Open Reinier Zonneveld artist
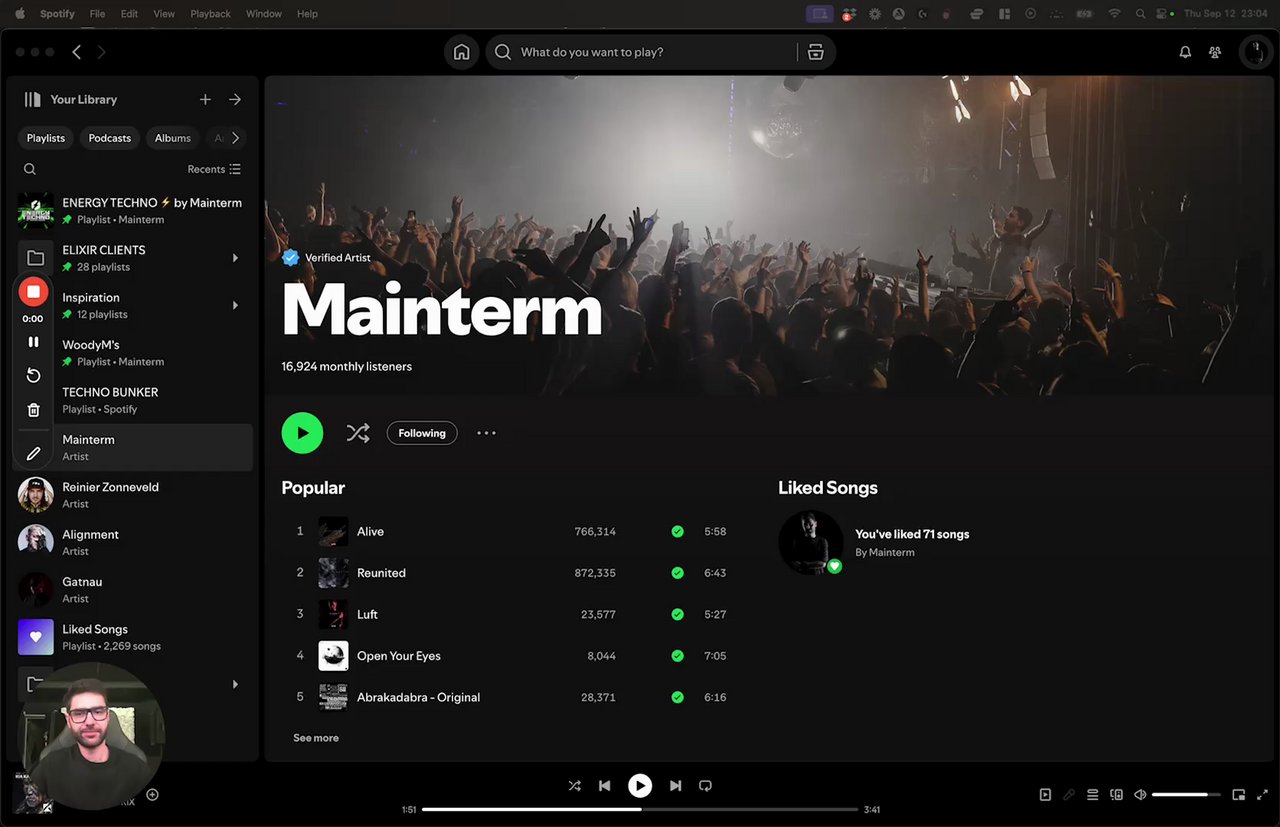The height and width of the screenshot is (827, 1280). tap(134, 495)
